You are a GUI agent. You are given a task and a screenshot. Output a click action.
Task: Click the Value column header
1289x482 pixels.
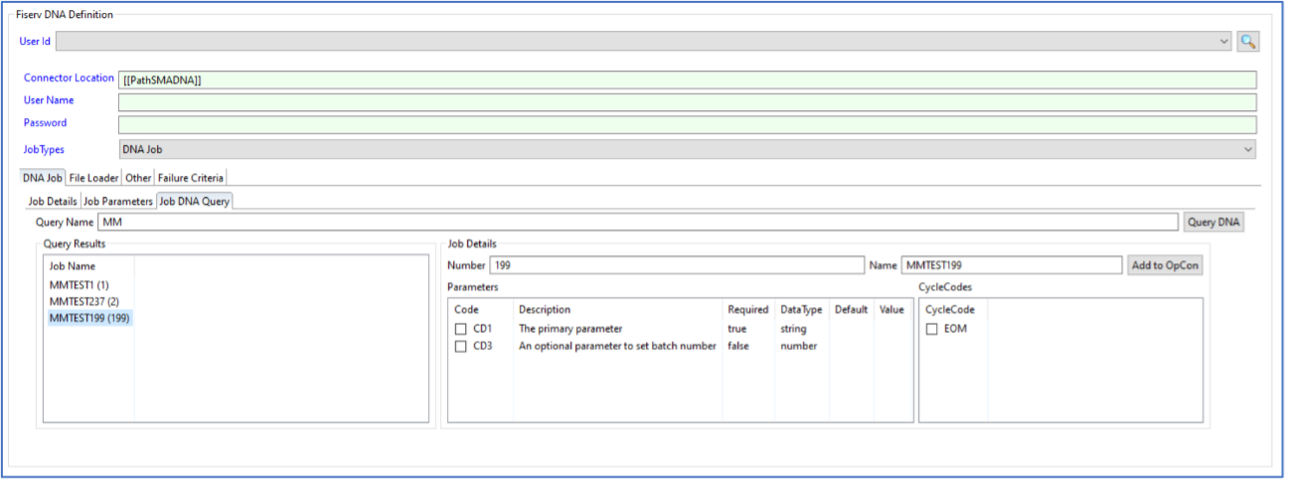tap(892, 310)
